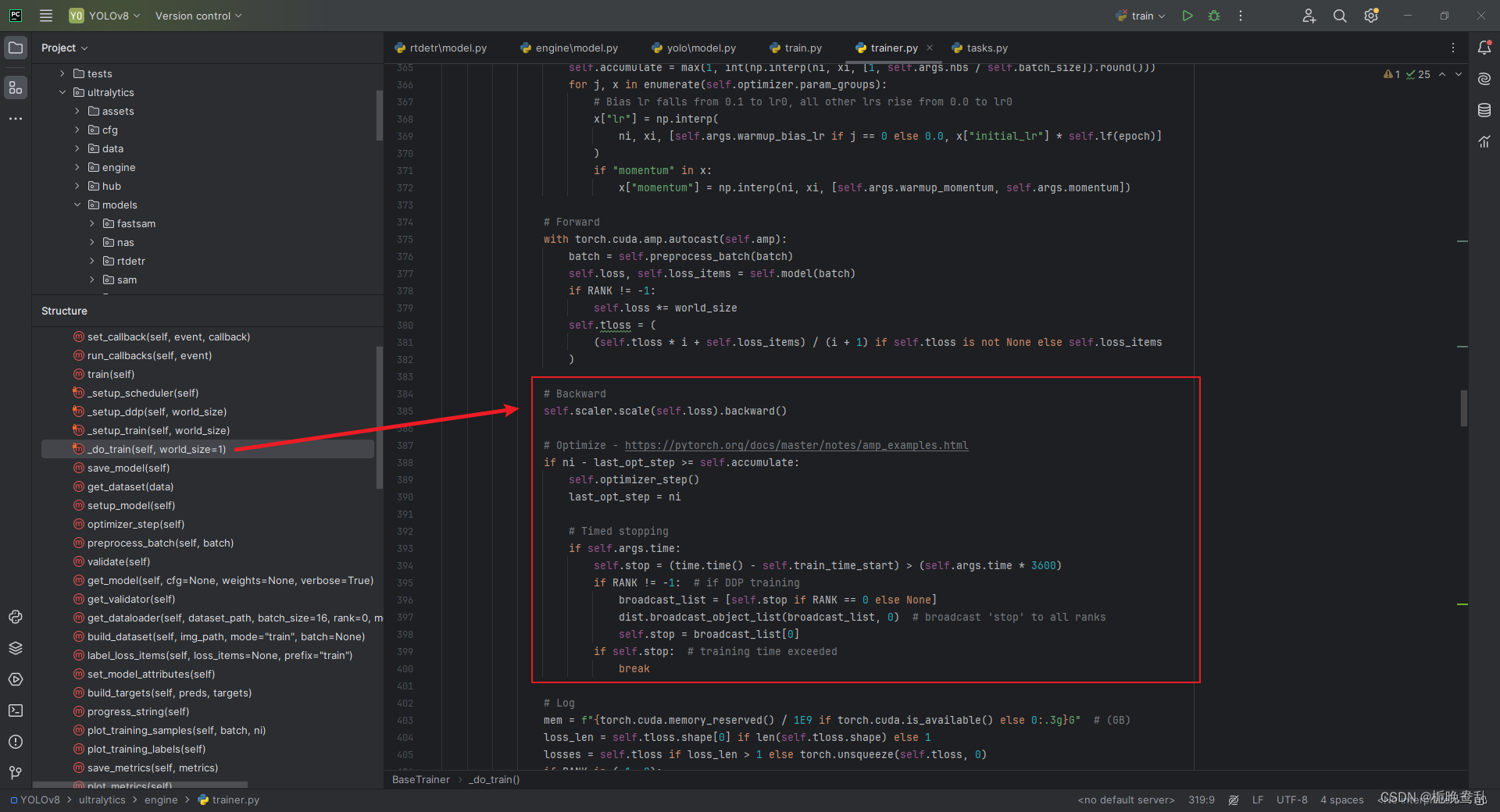Open the Problems tool window

click(16, 742)
